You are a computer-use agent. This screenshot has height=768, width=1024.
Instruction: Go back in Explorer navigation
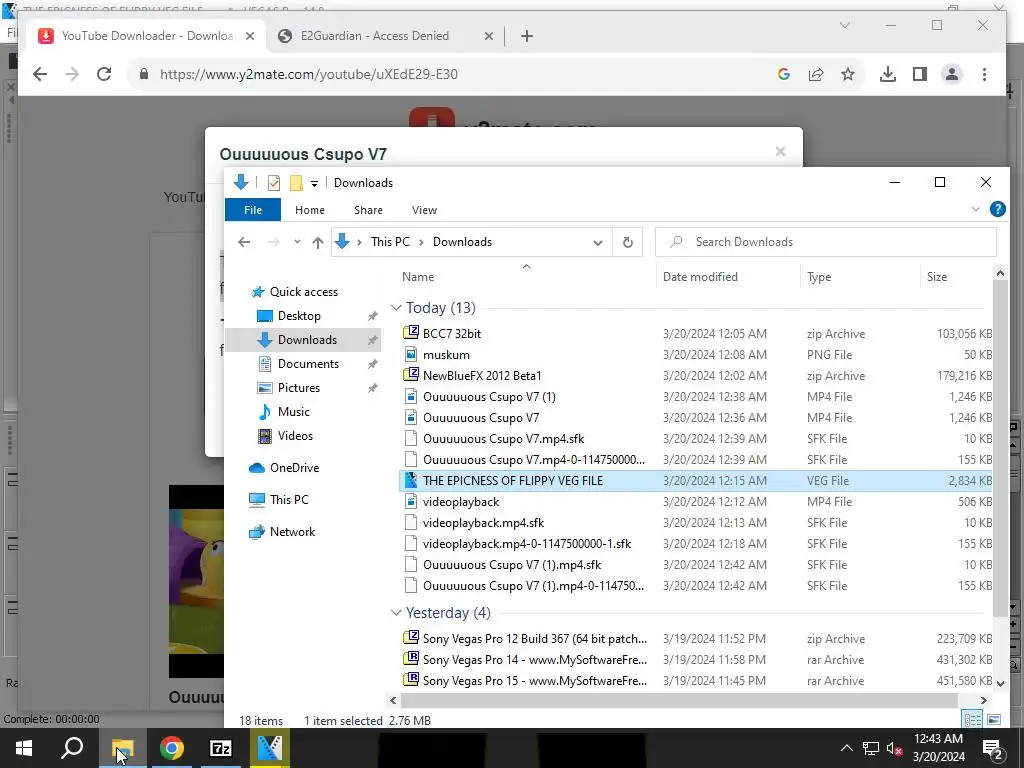click(x=244, y=242)
